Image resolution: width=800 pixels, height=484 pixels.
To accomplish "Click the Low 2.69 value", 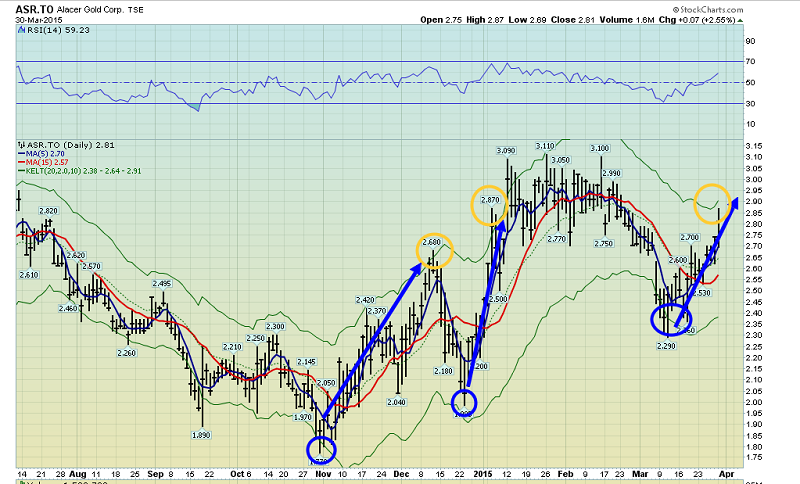I will click(x=527, y=20).
